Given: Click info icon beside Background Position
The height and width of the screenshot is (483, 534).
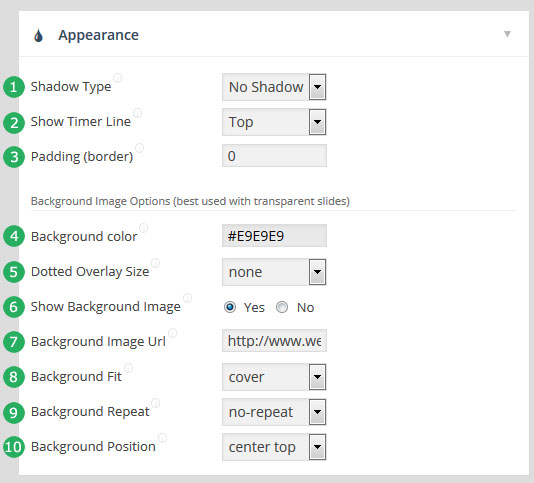Looking at the screenshot, I should 163,438.
